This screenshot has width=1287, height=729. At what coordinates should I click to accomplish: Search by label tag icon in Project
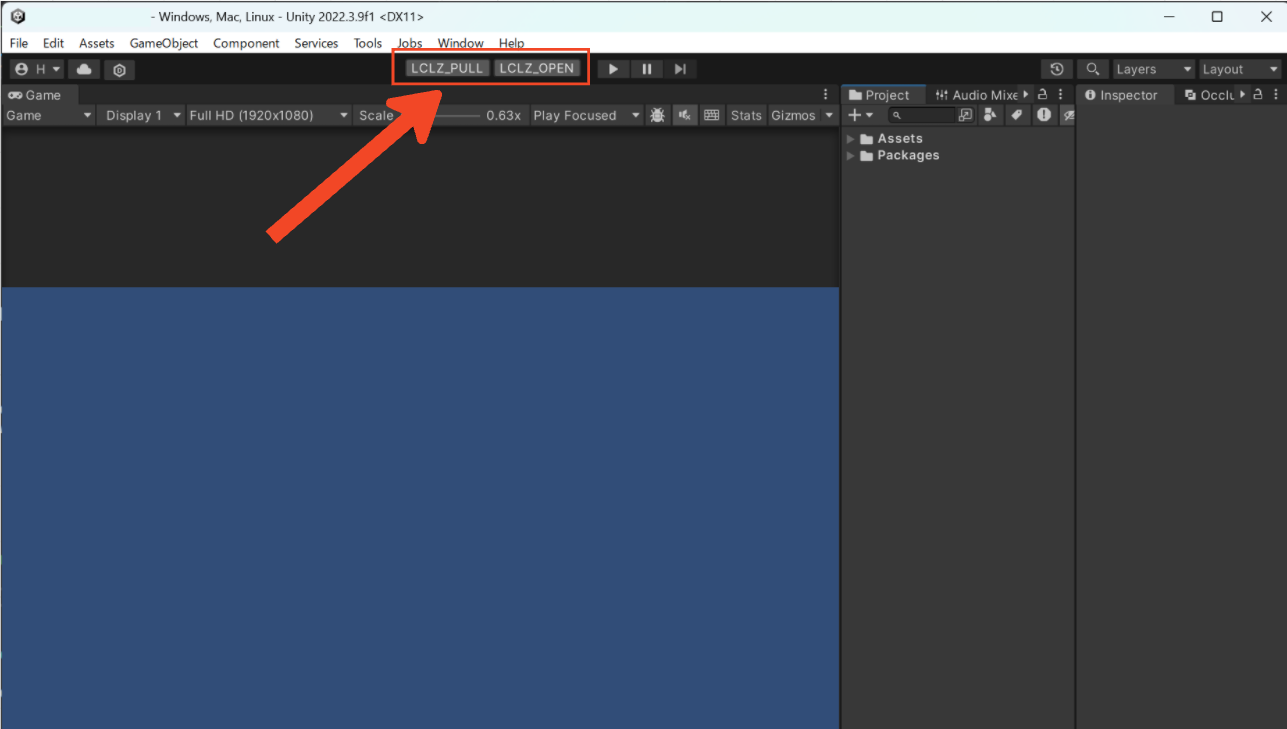click(x=1016, y=115)
